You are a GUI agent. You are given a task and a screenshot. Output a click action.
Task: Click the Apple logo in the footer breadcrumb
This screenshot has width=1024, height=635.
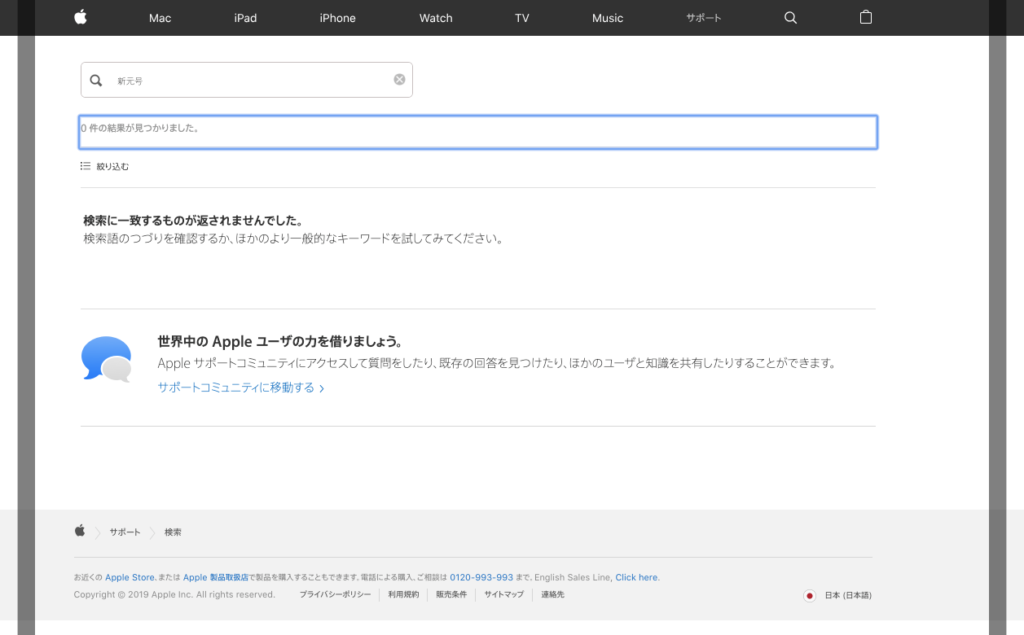80,531
